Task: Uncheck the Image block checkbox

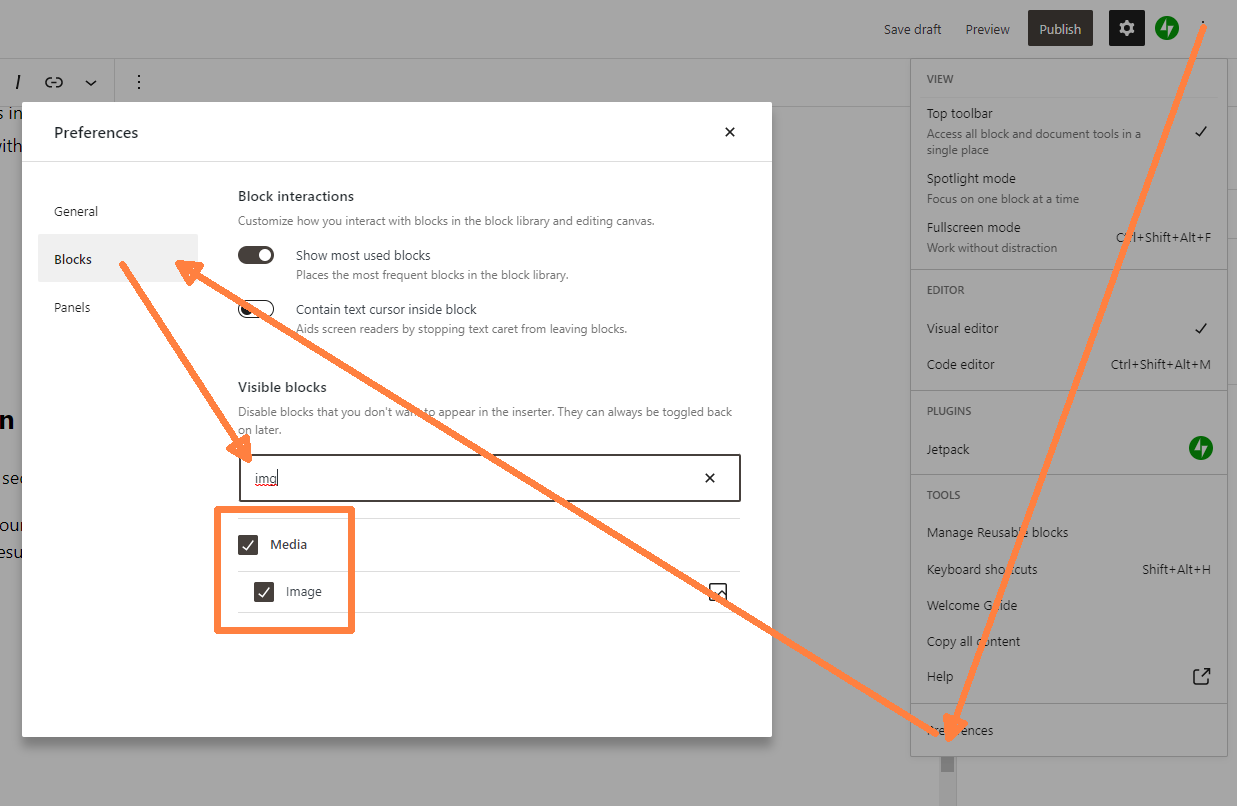Action: (264, 592)
